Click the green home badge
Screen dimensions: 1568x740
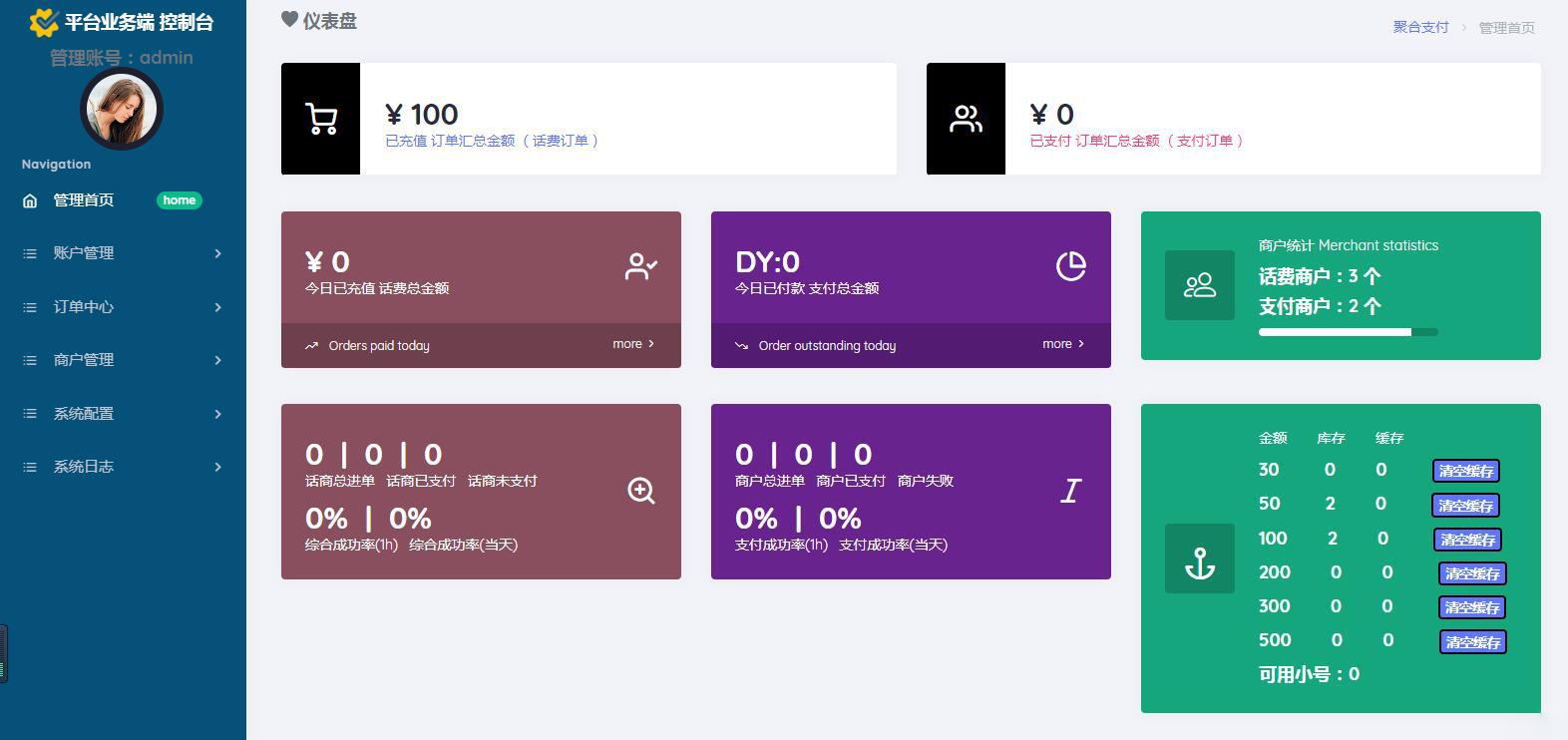[180, 200]
